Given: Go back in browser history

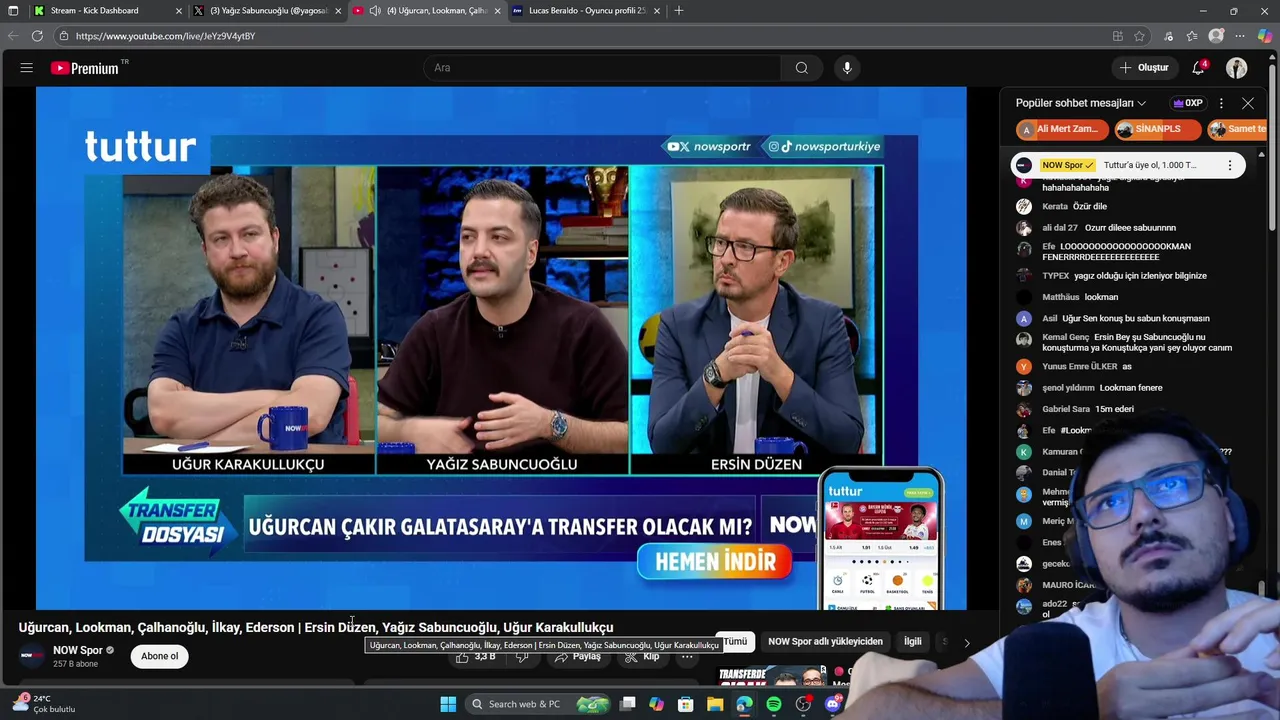Looking at the screenshot, I should click(12, 36).
